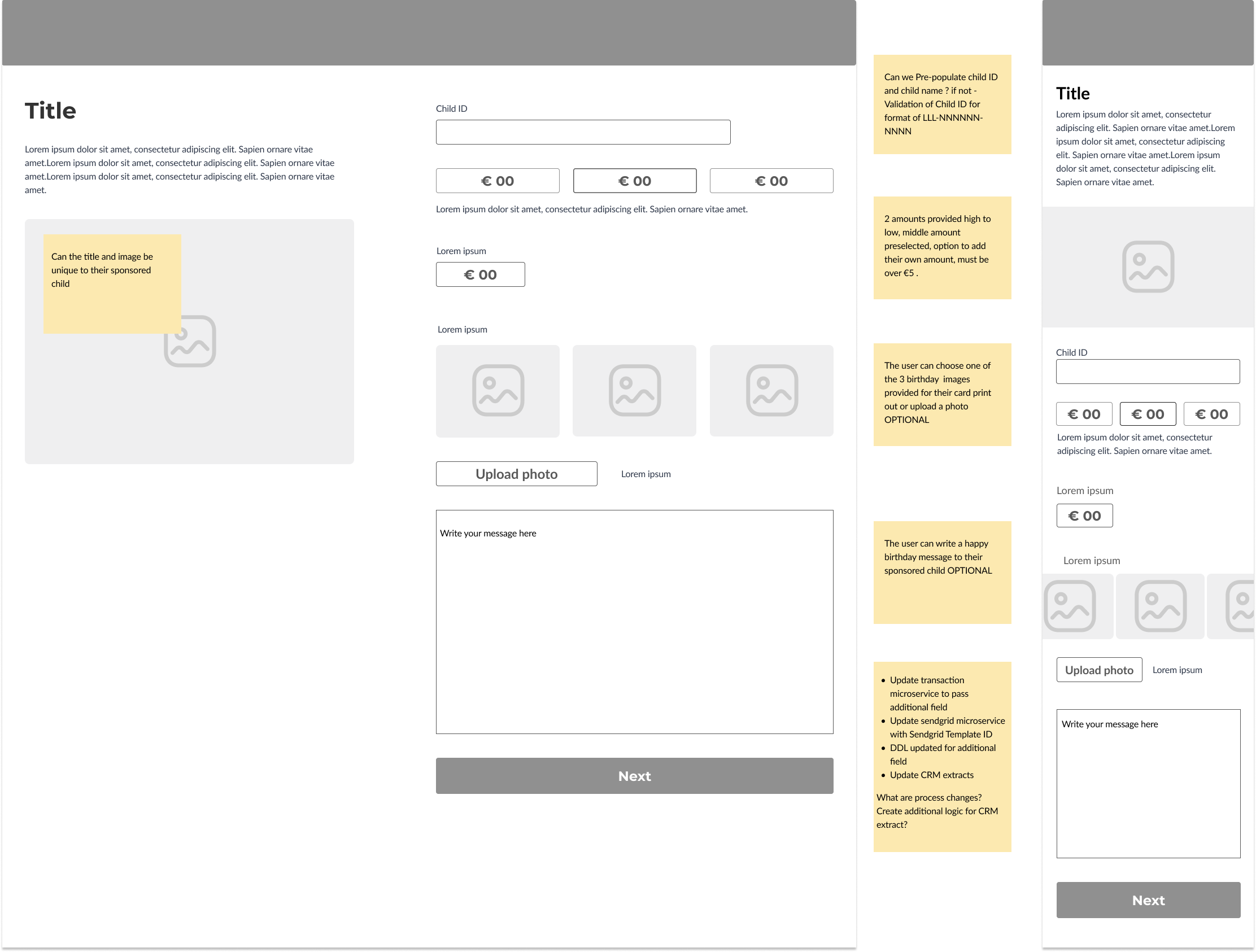Choose the second mobile birthday image thumbnail
Screen dimensions: 1256x952
tap(1159, 606)
